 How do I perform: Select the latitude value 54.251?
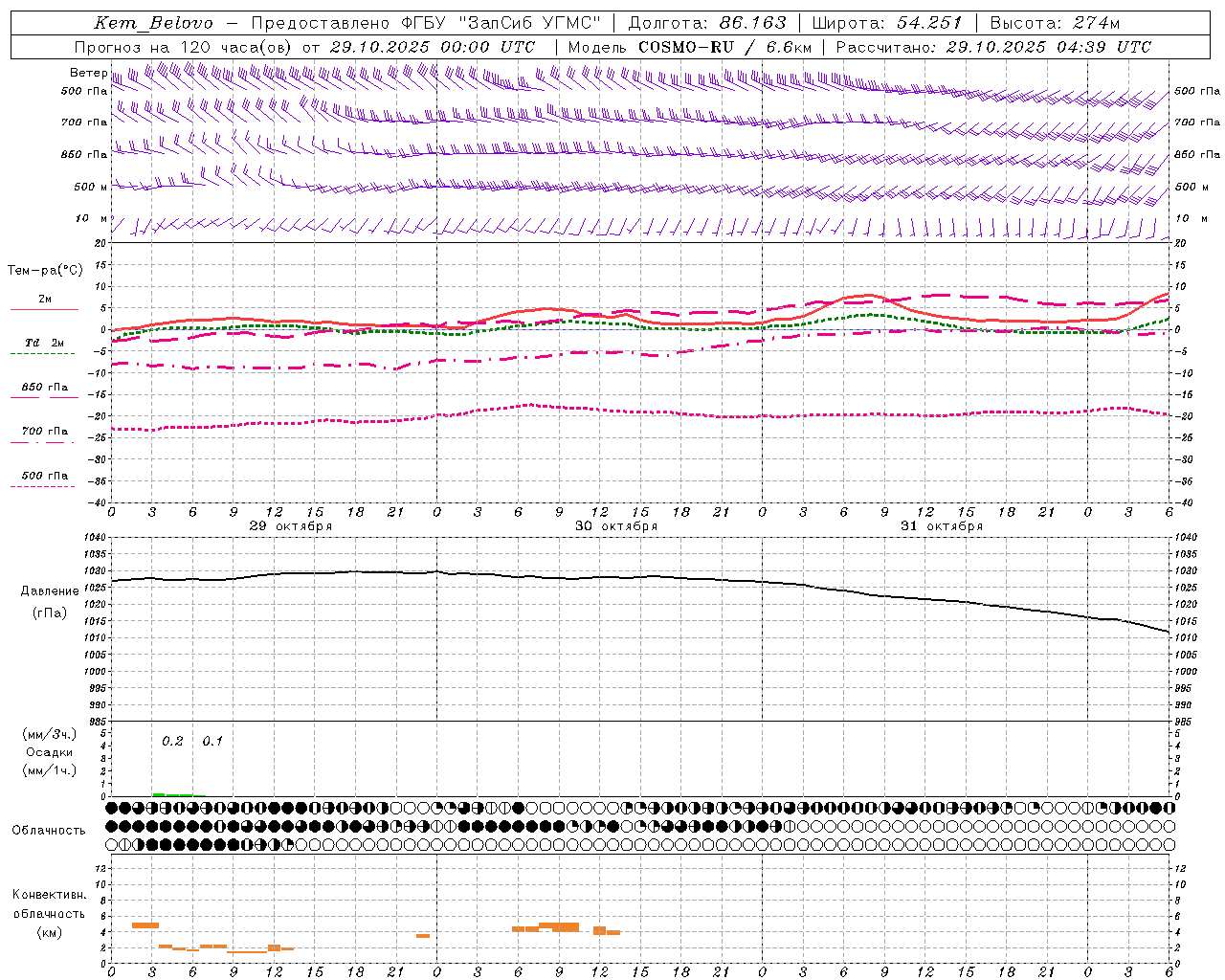(929, 23)
